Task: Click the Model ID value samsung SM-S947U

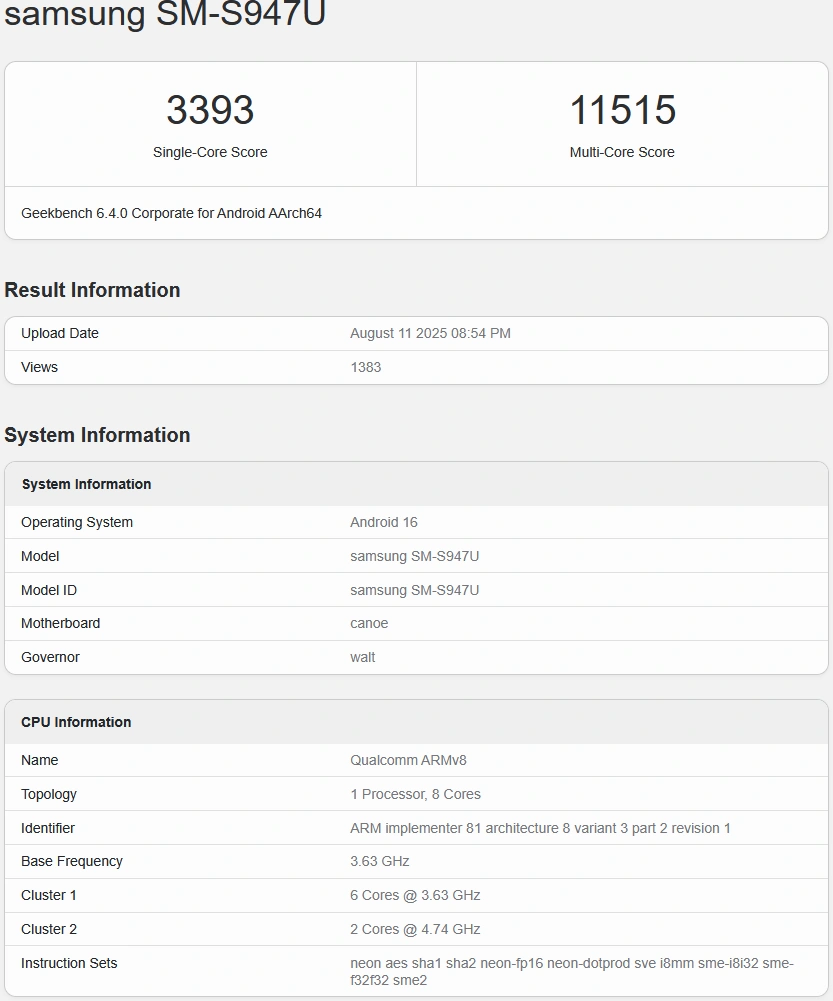Action: pyautogui.click(x=414, y=590)
